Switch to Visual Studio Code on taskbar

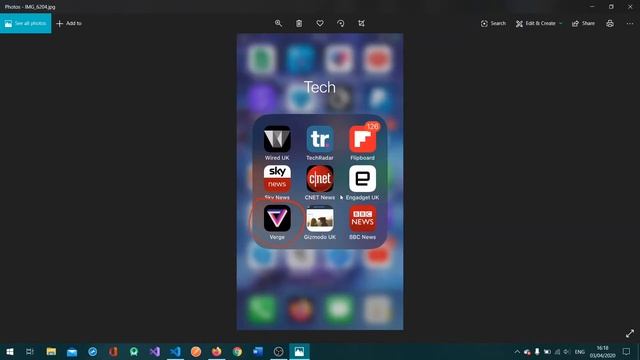(176, 351)
